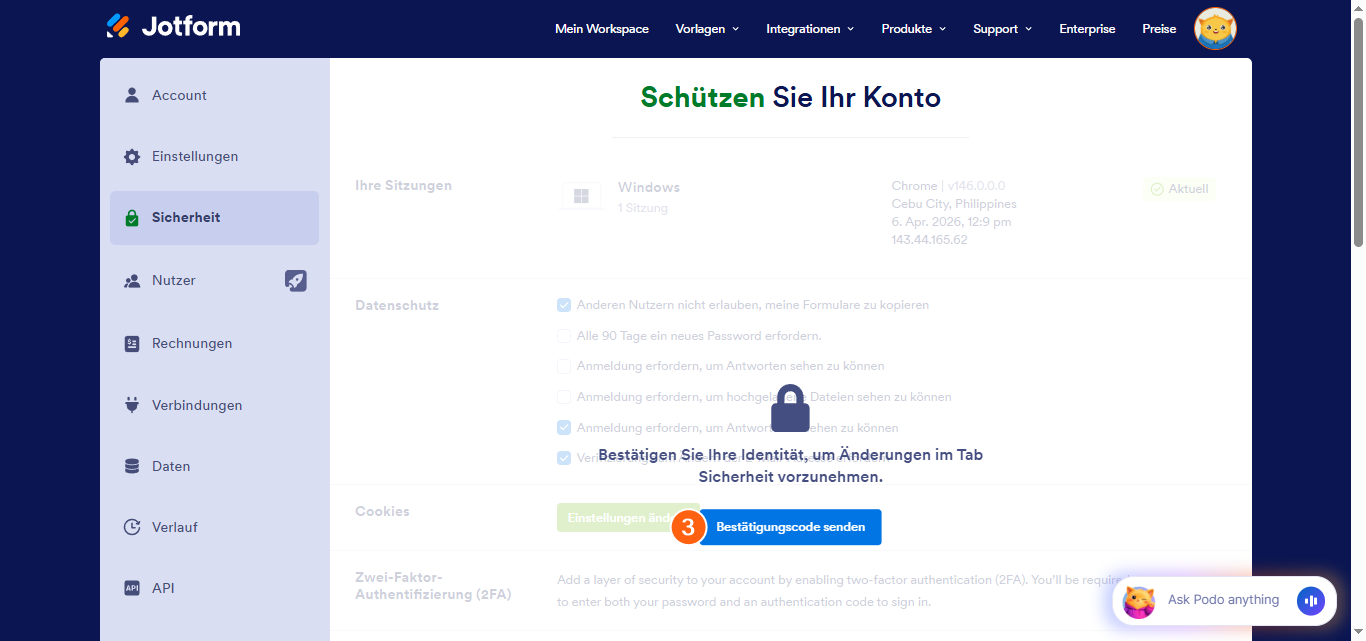The image size is (1366, 641).
Task: Select the Verbindungen crown icon
Action: pos(131,404)
